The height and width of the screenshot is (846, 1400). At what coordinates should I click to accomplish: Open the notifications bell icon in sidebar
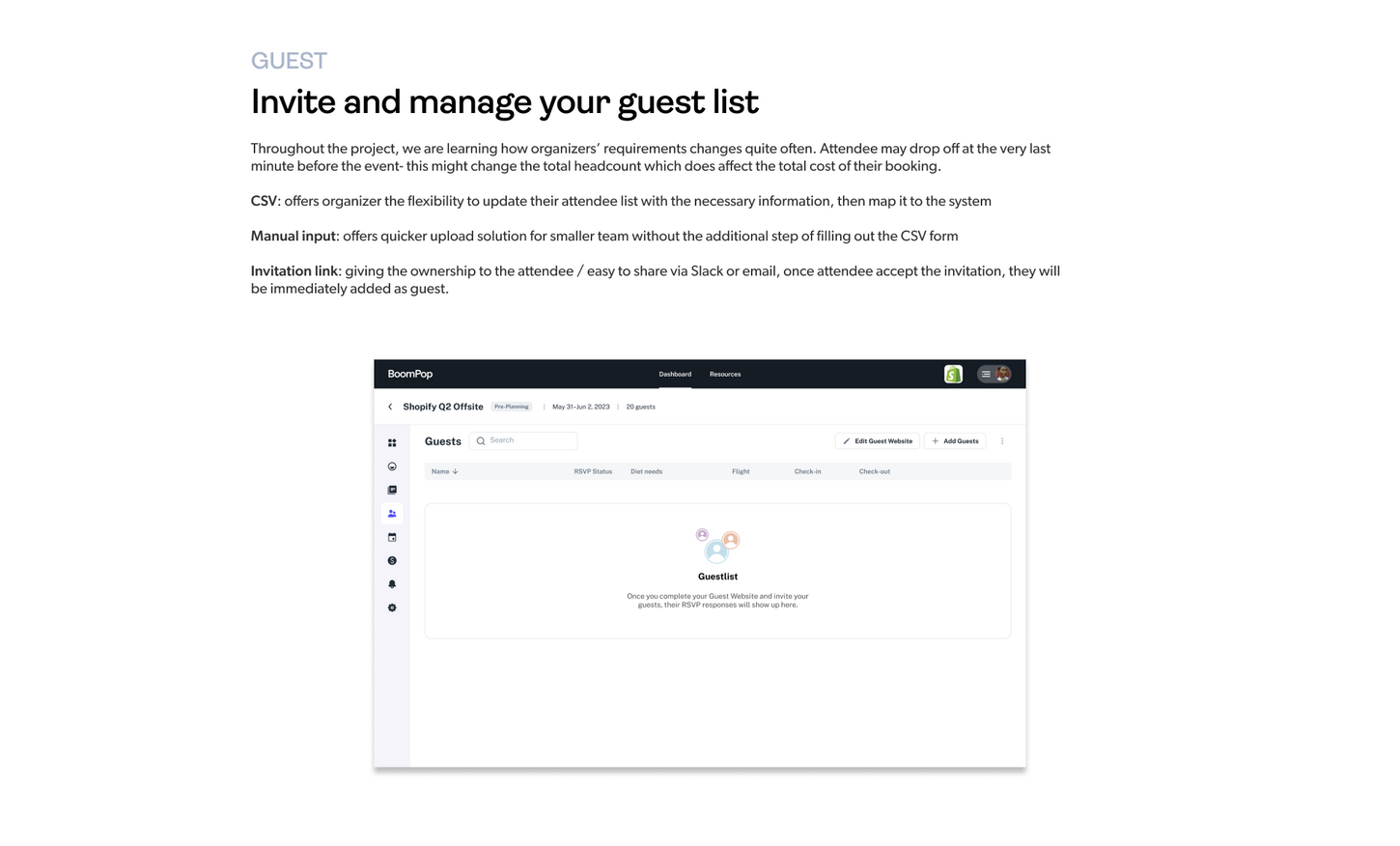[392, 584]
